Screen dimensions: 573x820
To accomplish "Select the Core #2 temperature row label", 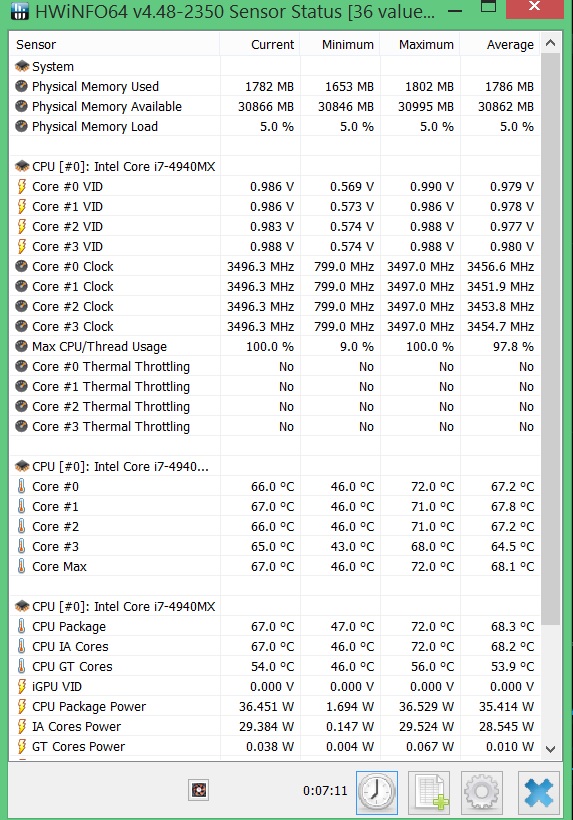I will [55, 527].
